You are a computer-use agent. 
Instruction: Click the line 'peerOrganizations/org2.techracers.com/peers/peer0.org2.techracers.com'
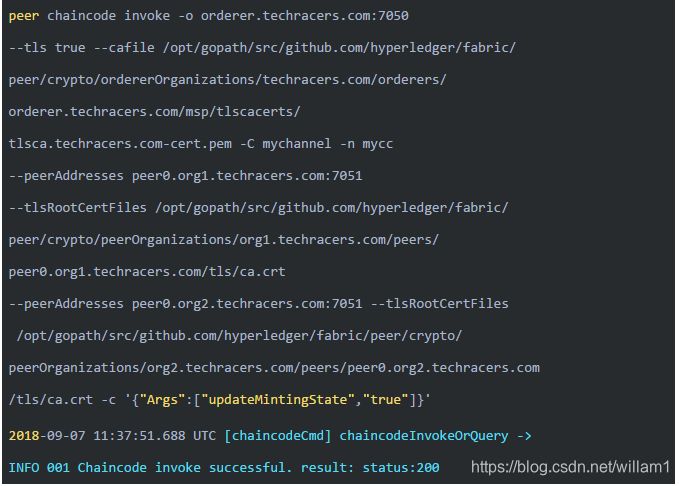[274, 368]
